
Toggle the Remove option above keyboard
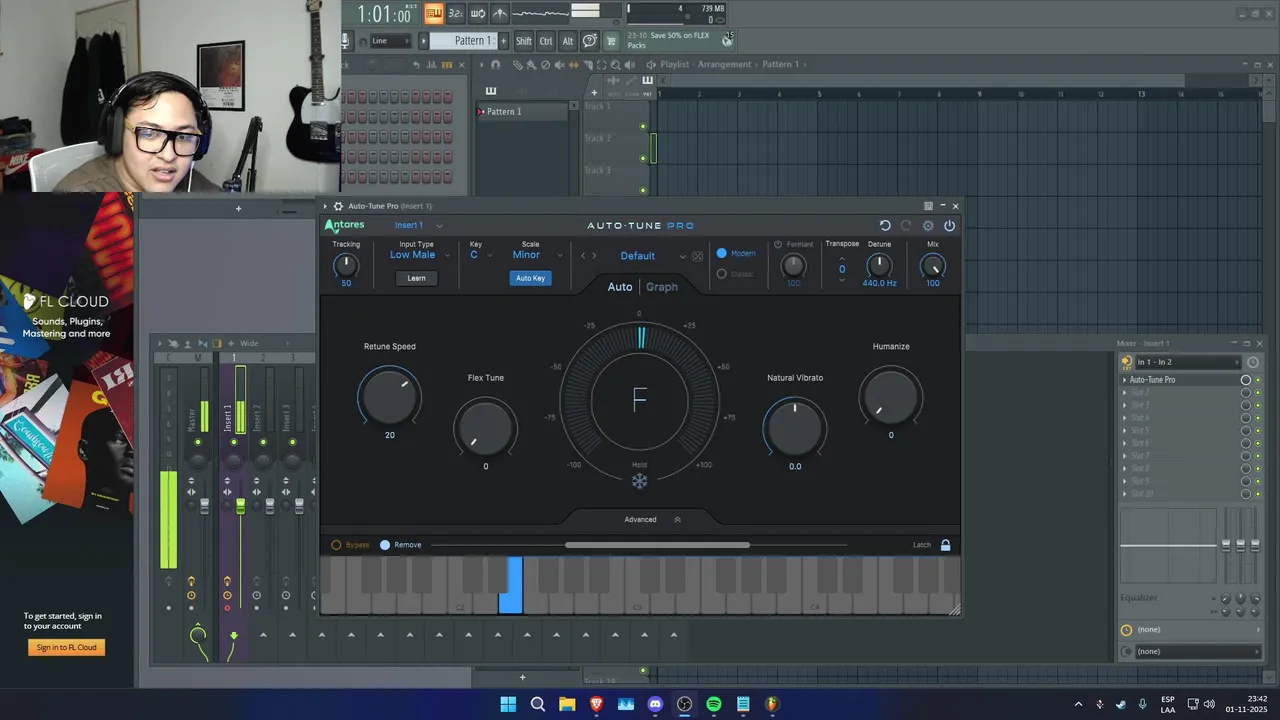385,545
